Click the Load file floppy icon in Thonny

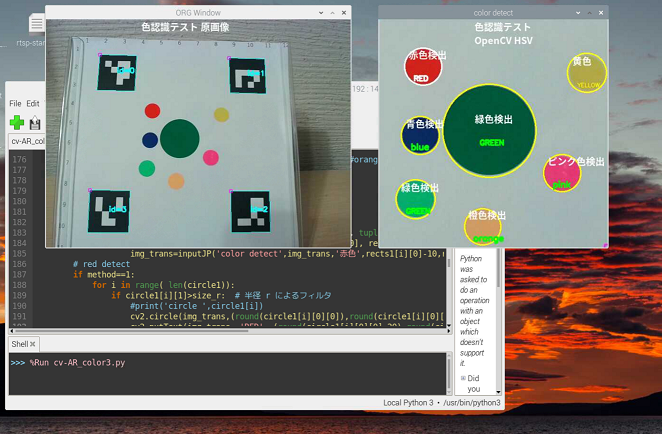click(35, 123)
